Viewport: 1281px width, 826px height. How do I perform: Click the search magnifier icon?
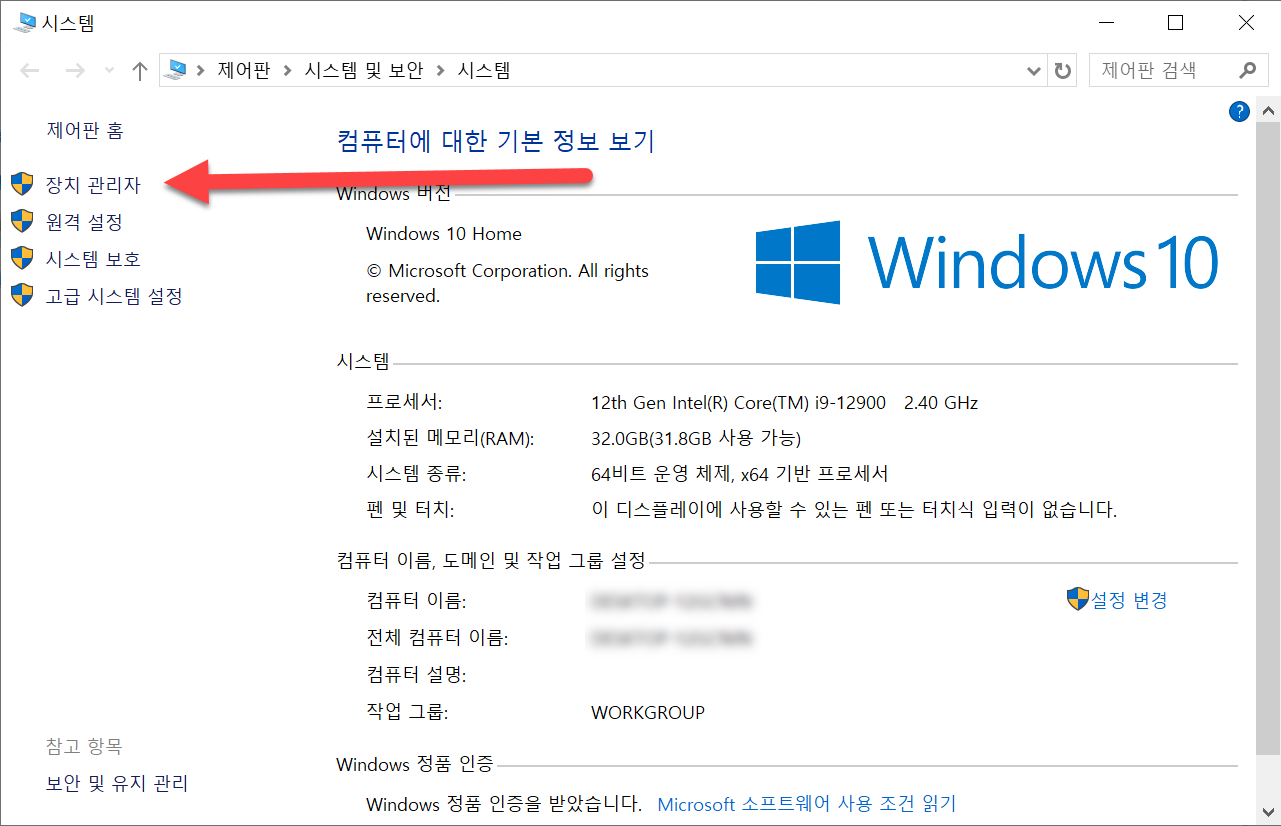(1247, 70)
